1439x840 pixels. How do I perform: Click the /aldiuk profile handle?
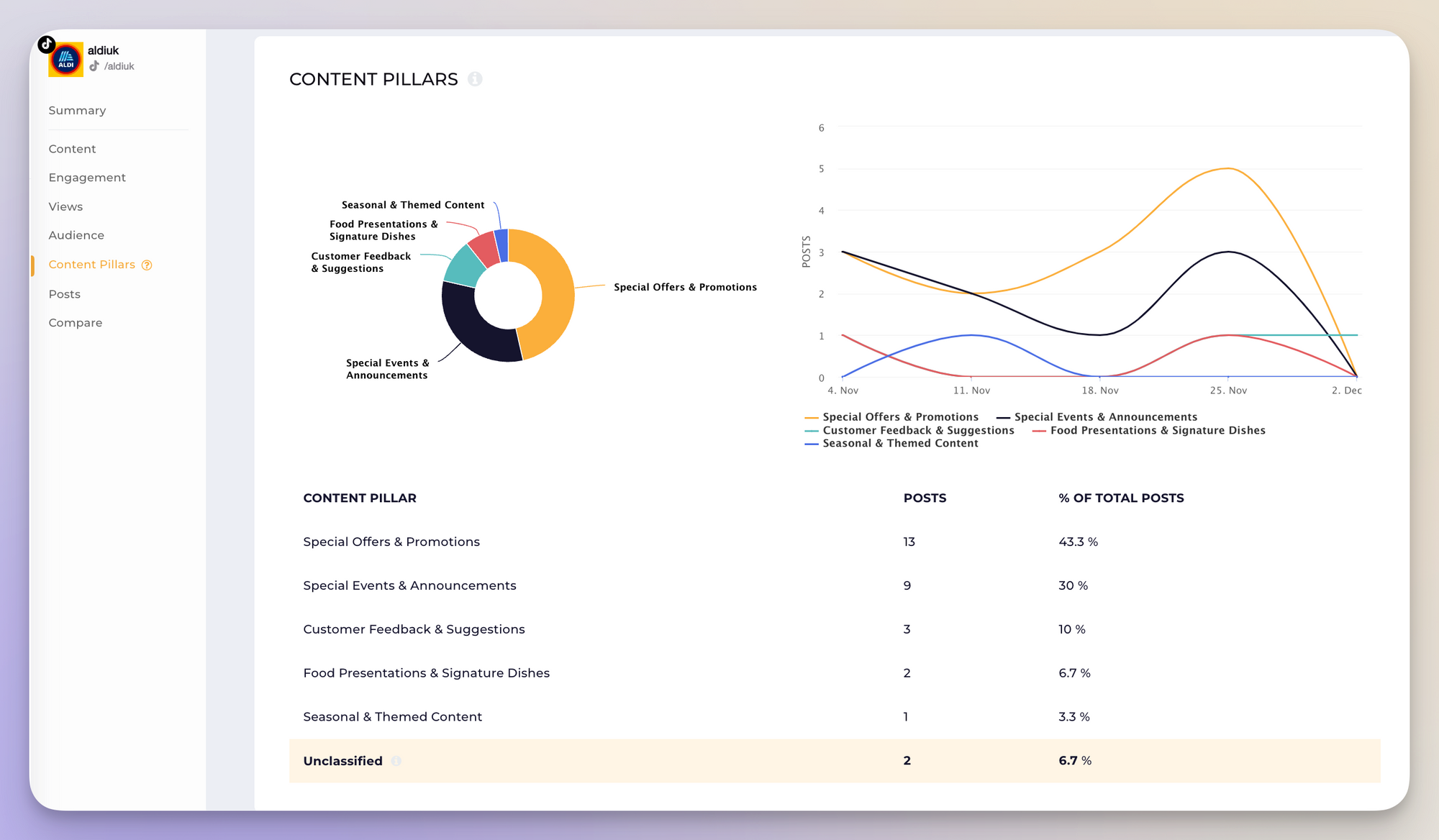coord(119,66)
